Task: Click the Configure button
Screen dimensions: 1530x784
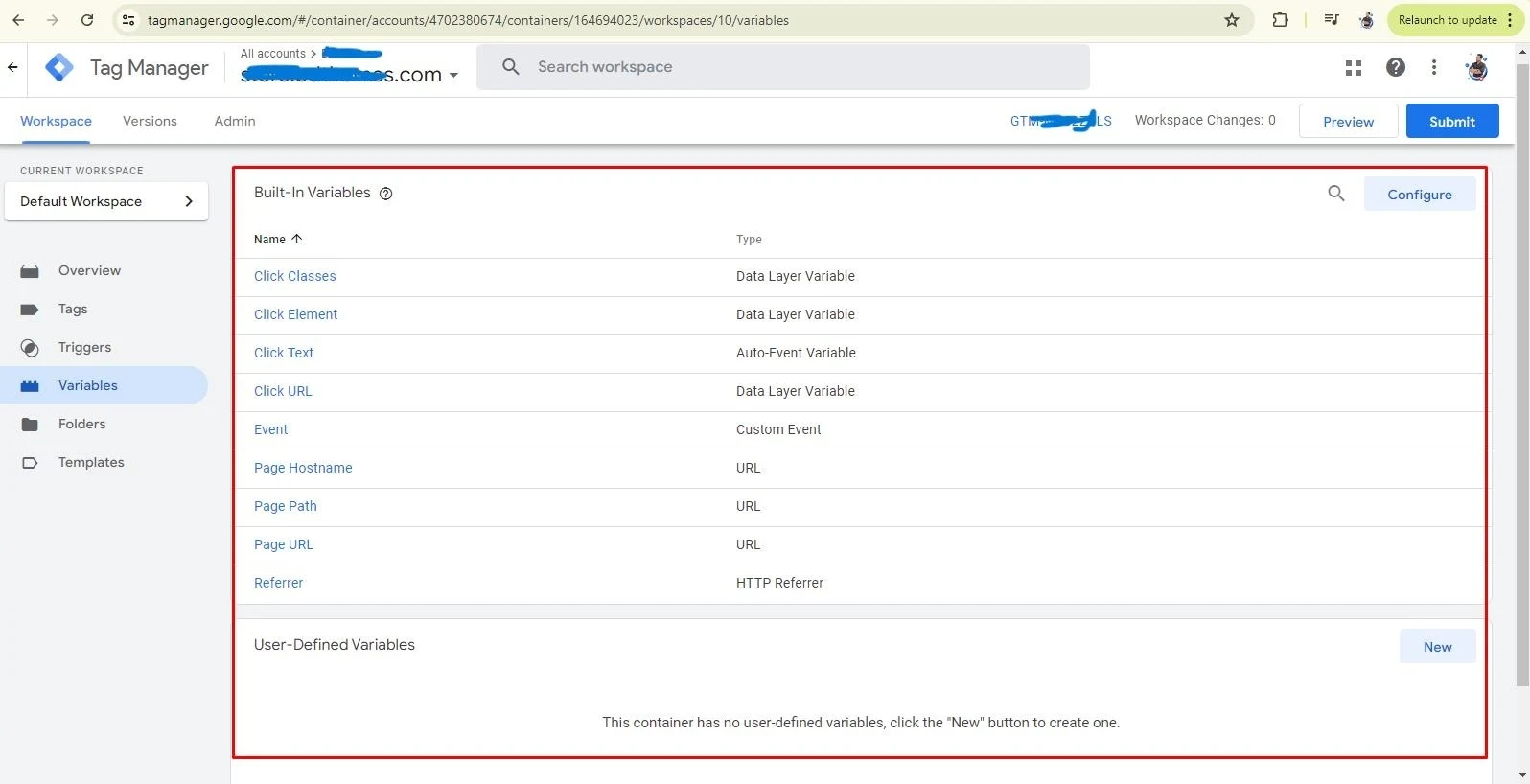Action: 1420,195
